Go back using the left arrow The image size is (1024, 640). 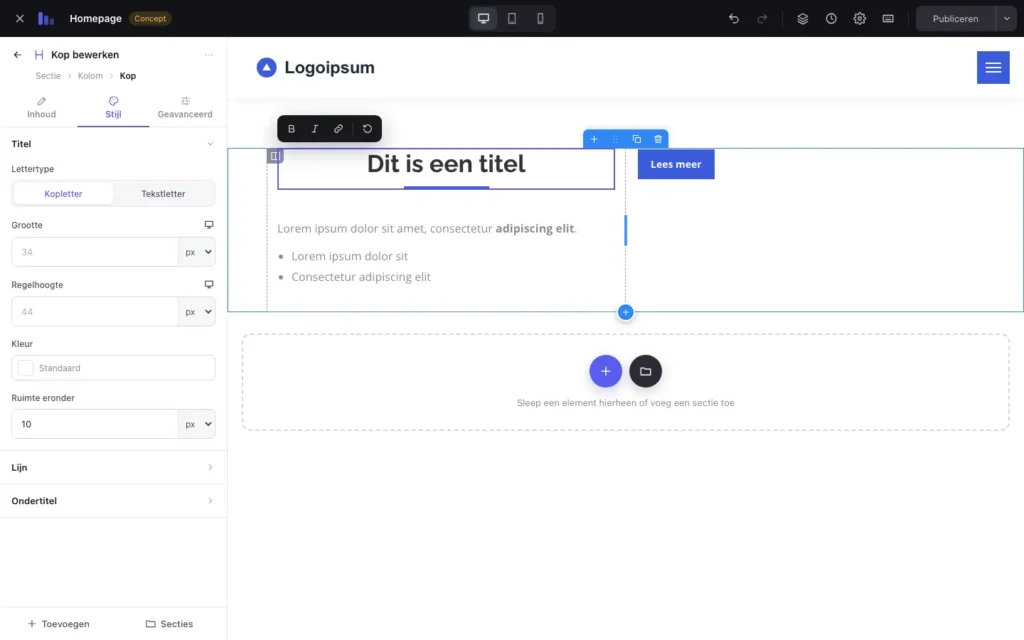(18, 55)
